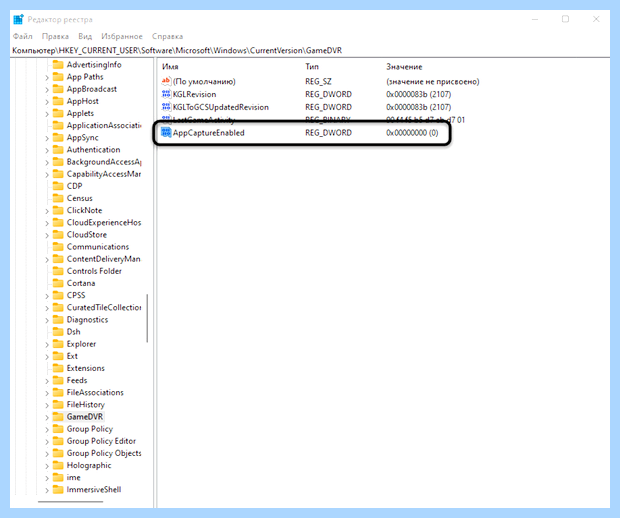This screenshot has height=518, width=620.
Task: Open the Избранное menu
Action: pyautogui.click(x=122, y=36)
